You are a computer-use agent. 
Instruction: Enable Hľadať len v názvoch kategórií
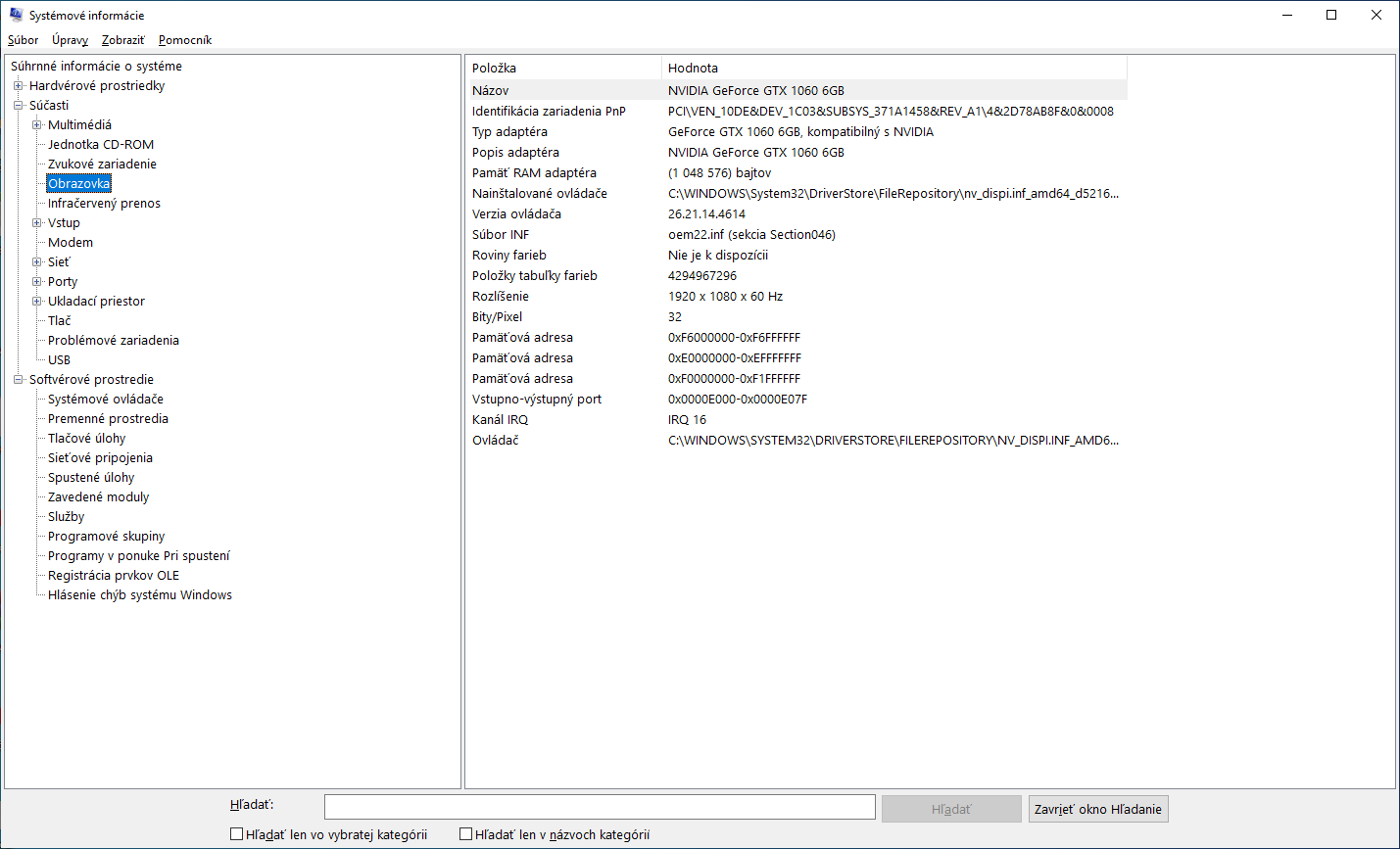point(465,834)
